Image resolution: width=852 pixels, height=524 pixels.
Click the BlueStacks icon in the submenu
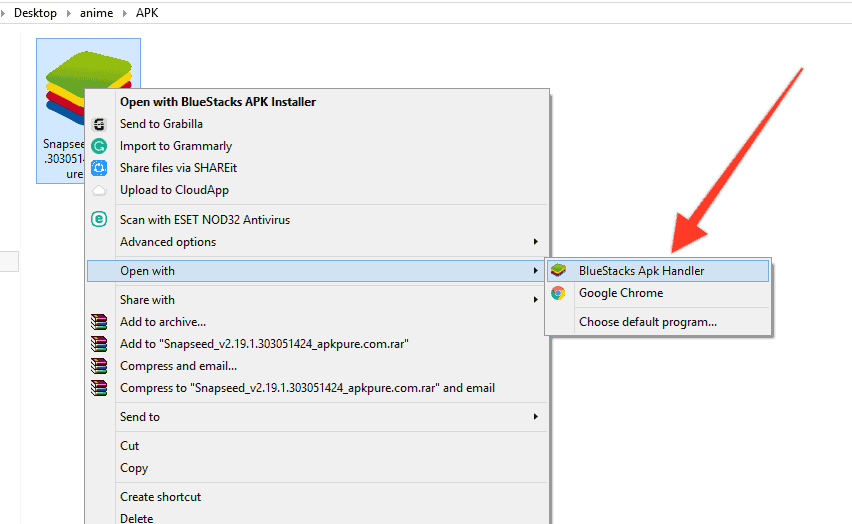(558, 270)
